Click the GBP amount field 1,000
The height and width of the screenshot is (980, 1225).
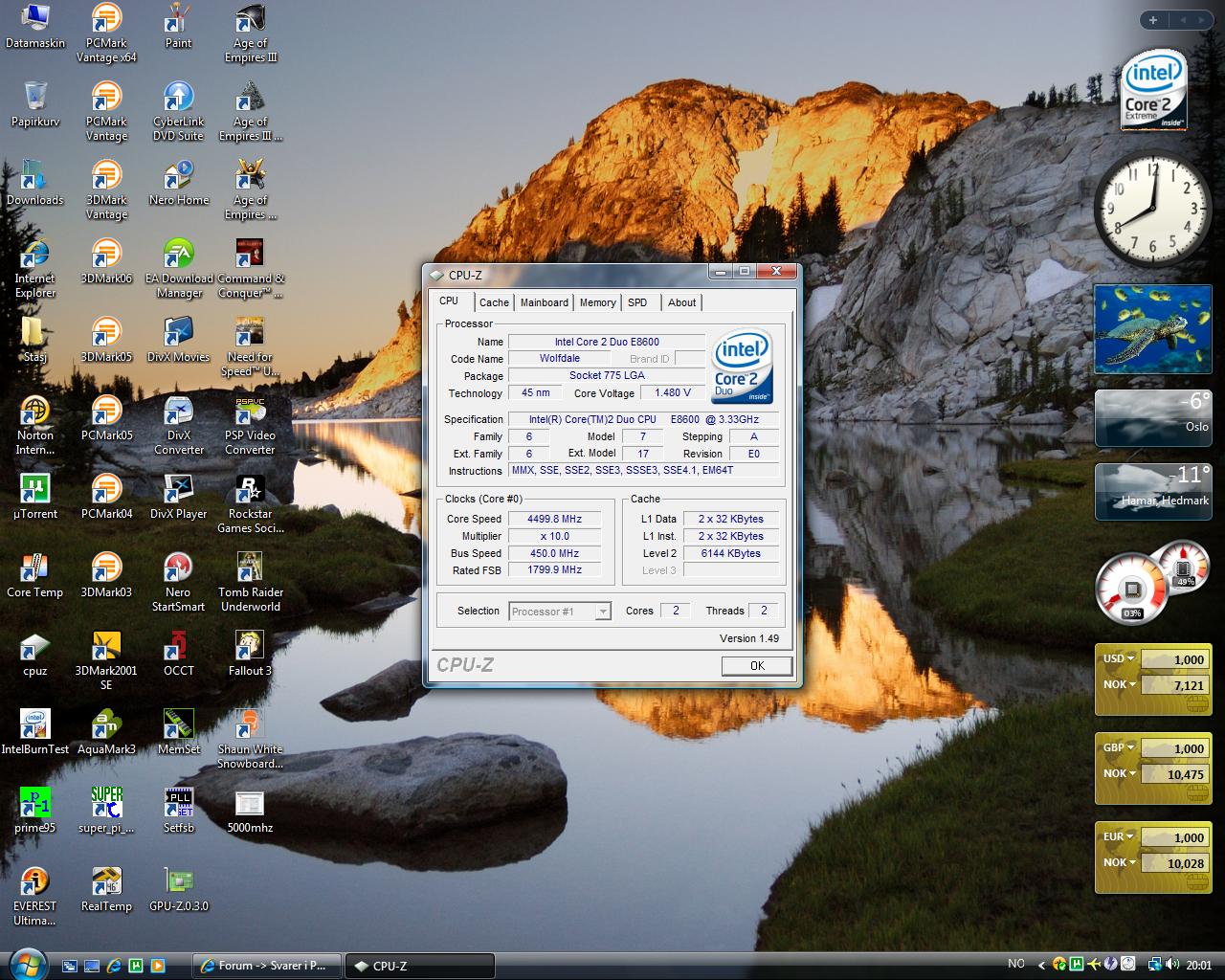[x=1174, y=748]
